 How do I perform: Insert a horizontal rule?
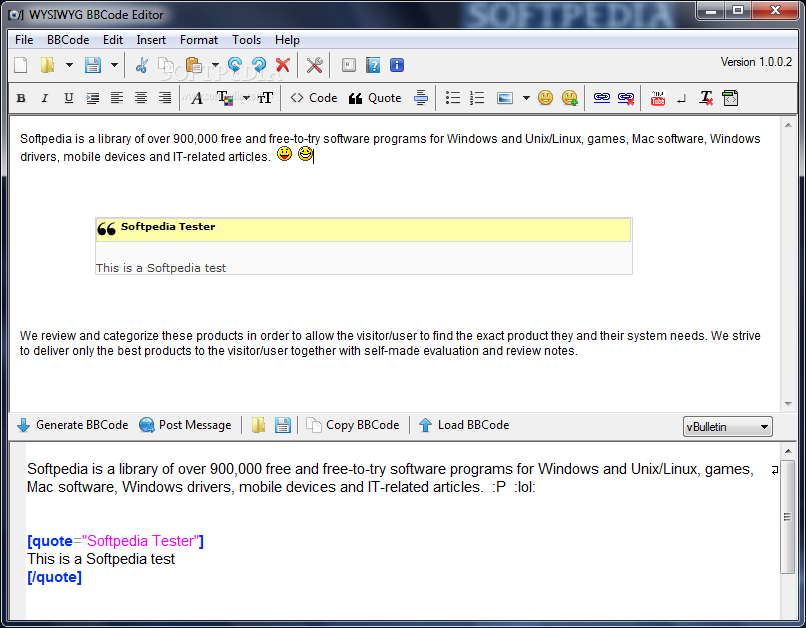(x=420, y=98)
